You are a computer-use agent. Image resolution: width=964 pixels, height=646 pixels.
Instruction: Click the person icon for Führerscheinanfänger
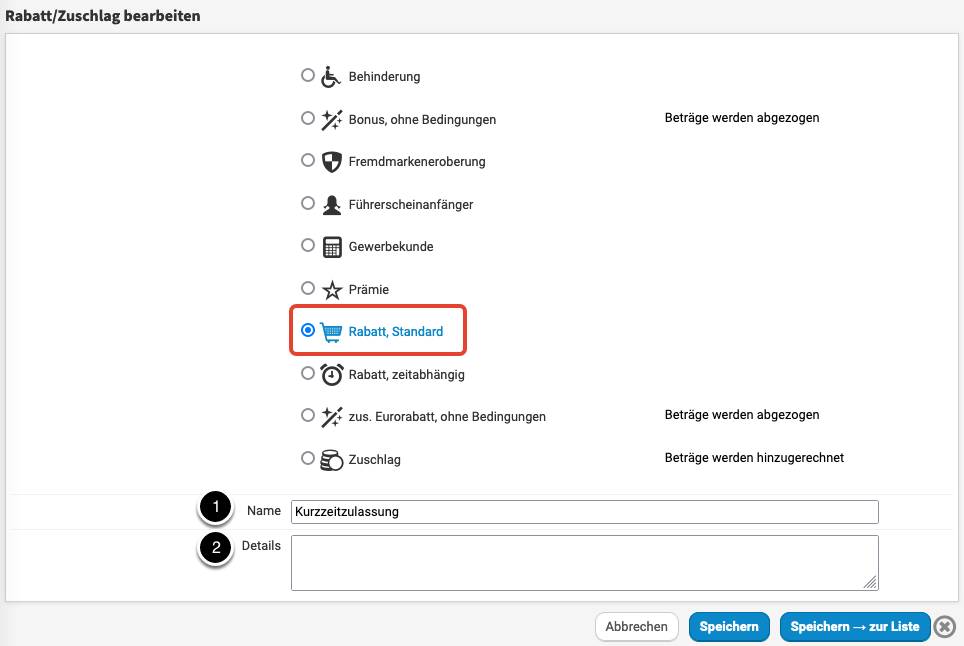pyautogui.click(x=331, y=204)
